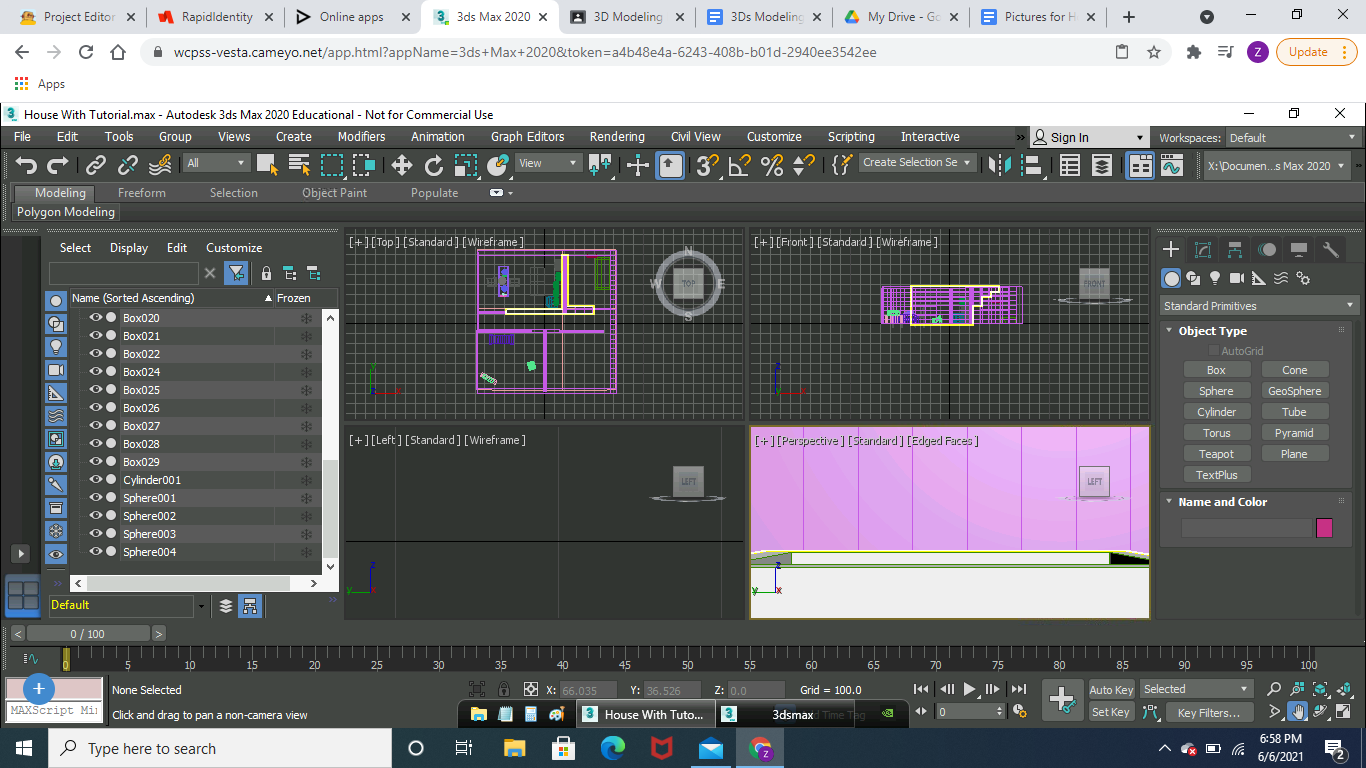1366x768 pixels.
Task: Open the Hierarchy panel tab
Action: (1235, 250)
